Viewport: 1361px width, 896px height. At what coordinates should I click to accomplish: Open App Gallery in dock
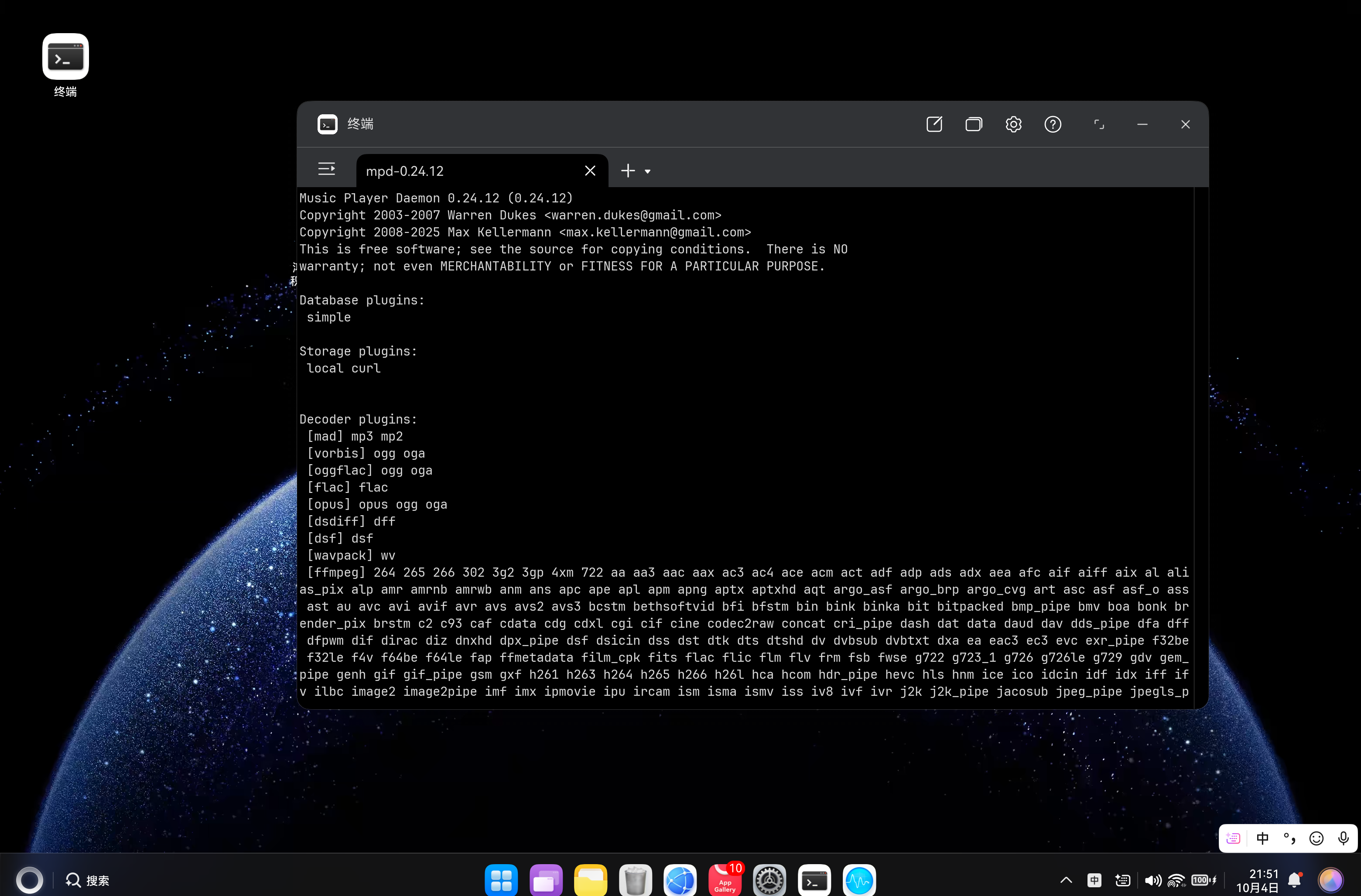click(725, 880)
